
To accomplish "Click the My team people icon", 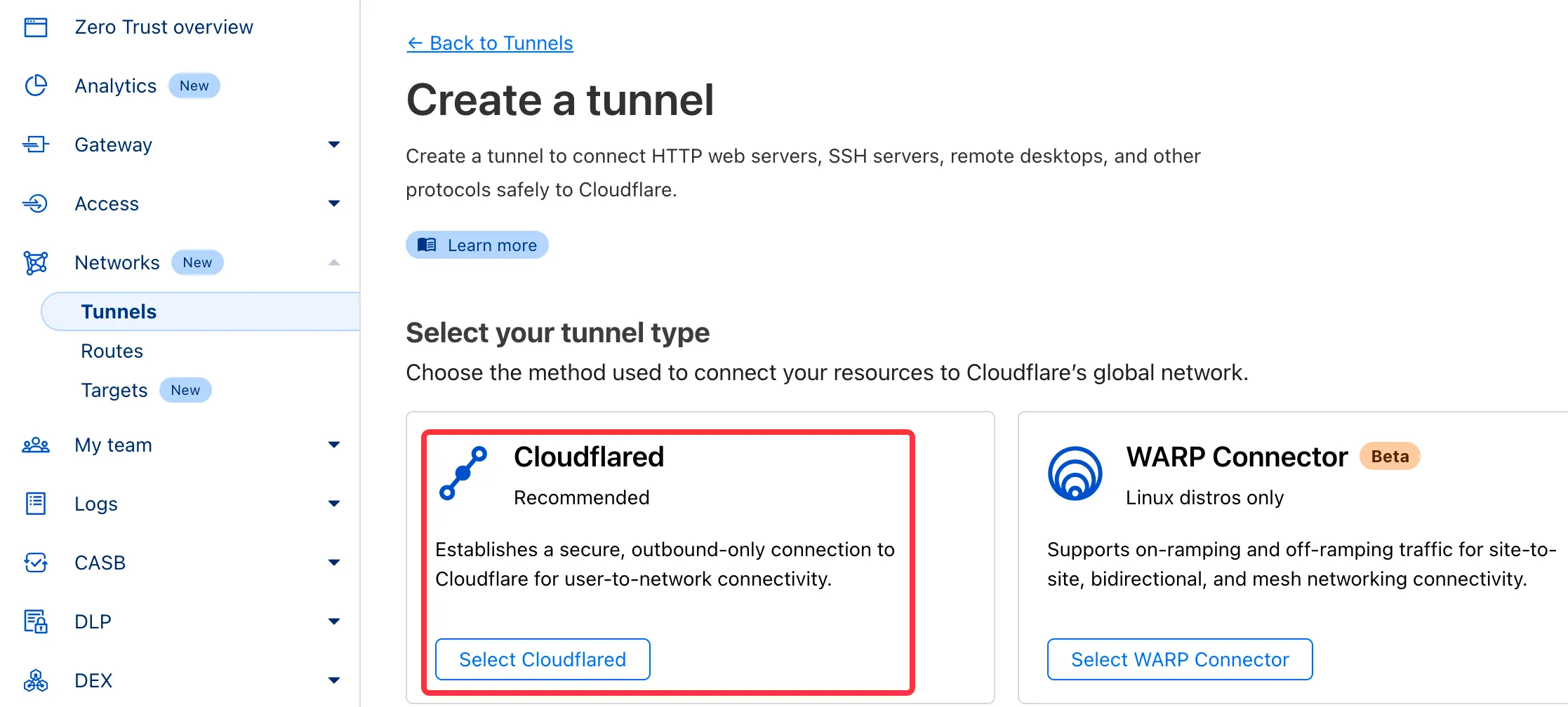I will click(36, 445).
